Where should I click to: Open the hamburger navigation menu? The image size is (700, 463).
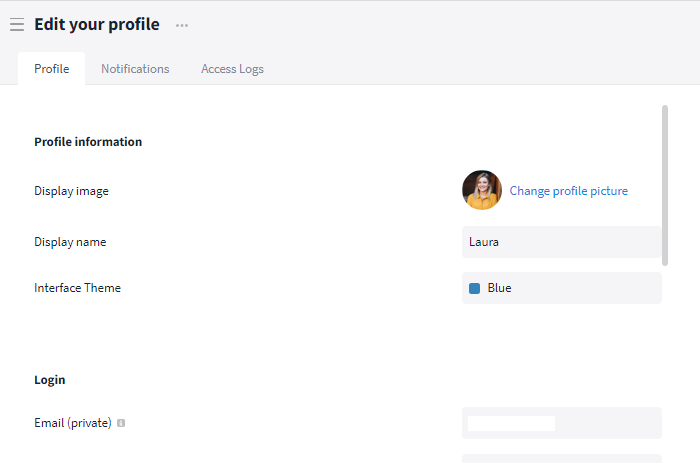point(17,25)
